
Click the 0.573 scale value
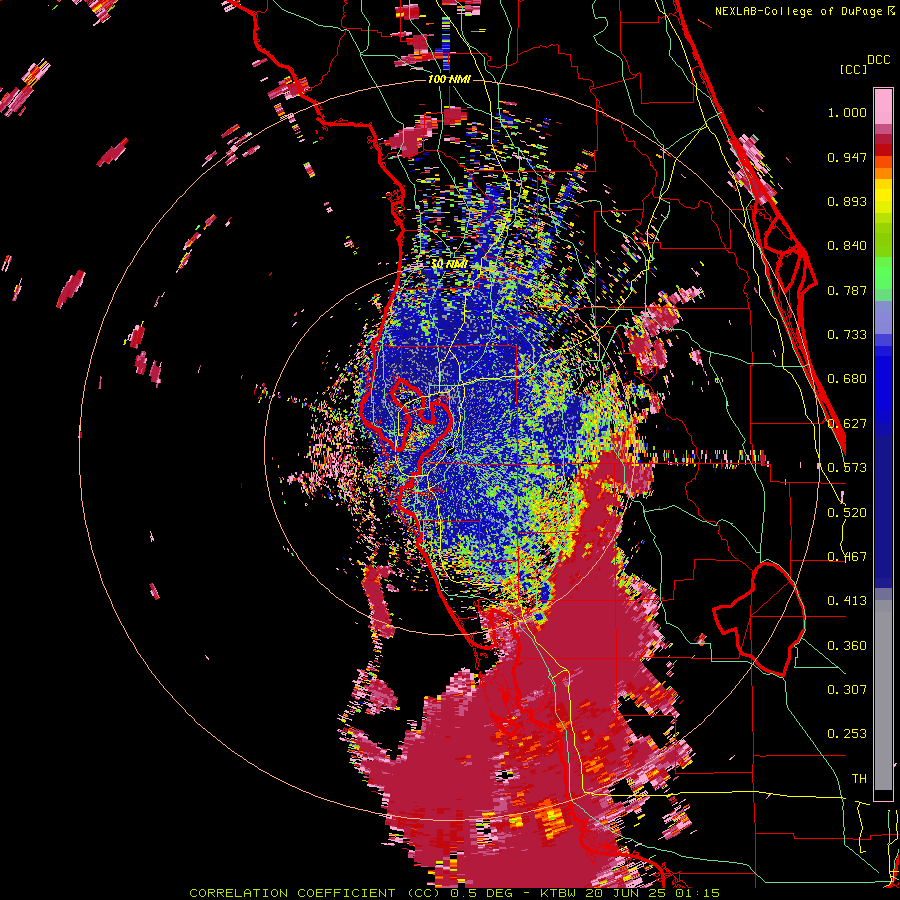847,468
